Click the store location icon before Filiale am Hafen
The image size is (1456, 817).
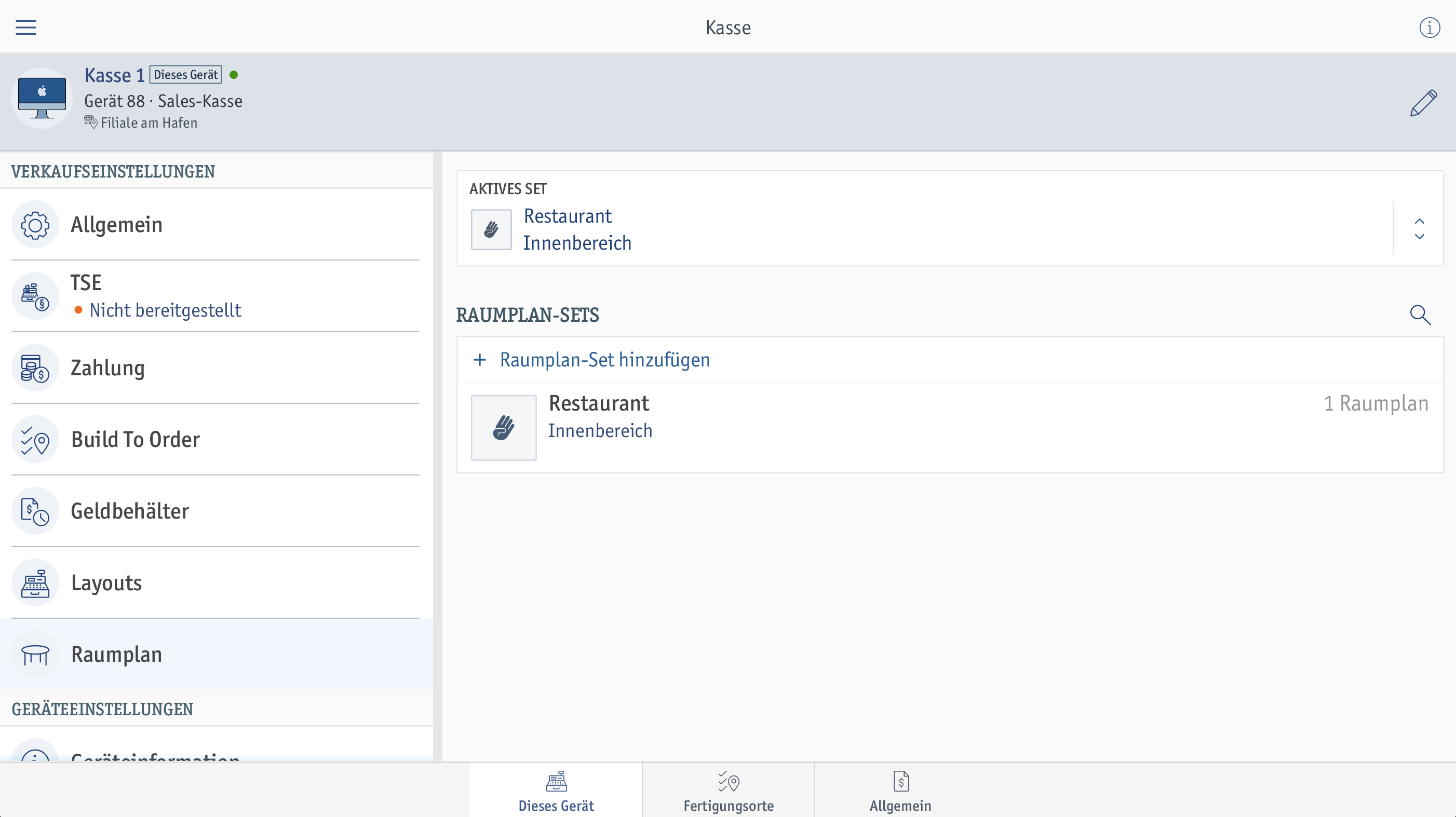90,122
